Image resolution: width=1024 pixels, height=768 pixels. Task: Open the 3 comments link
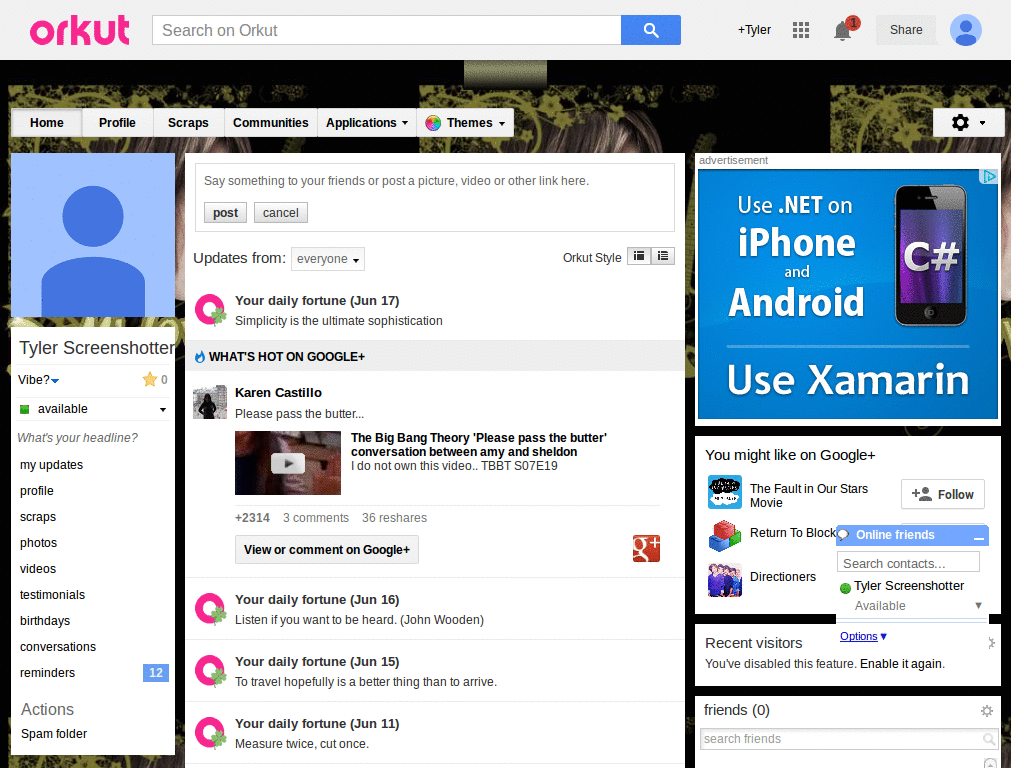(x=316, y=518)
